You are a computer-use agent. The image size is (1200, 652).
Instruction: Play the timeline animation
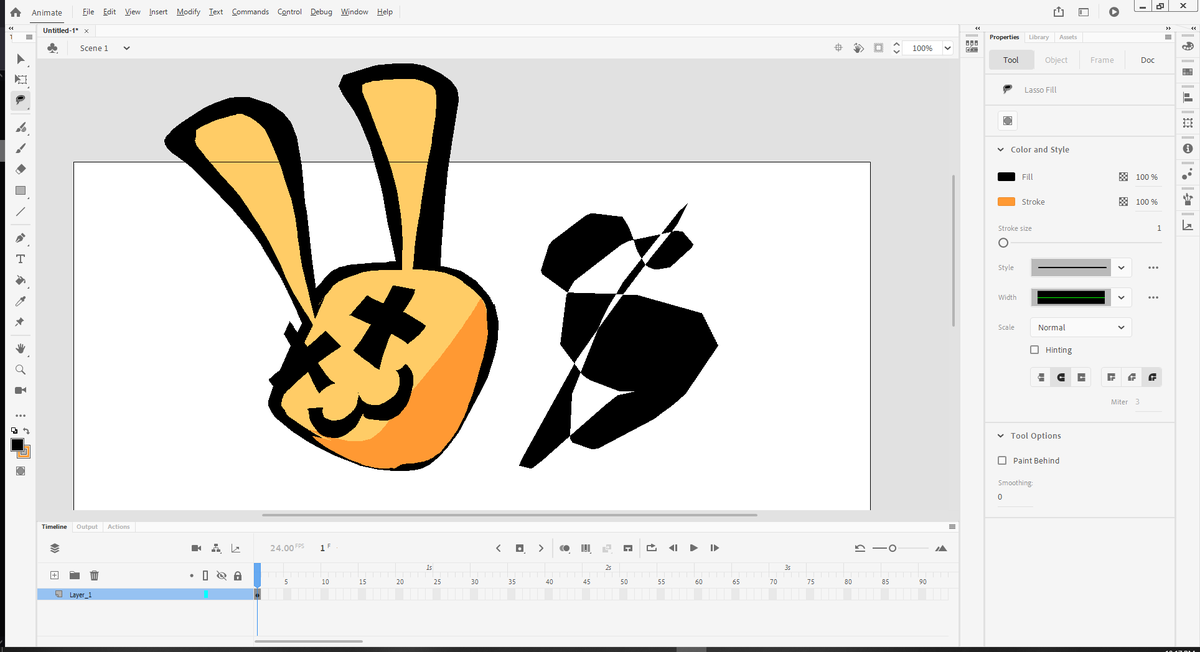(x=694, y=548)
